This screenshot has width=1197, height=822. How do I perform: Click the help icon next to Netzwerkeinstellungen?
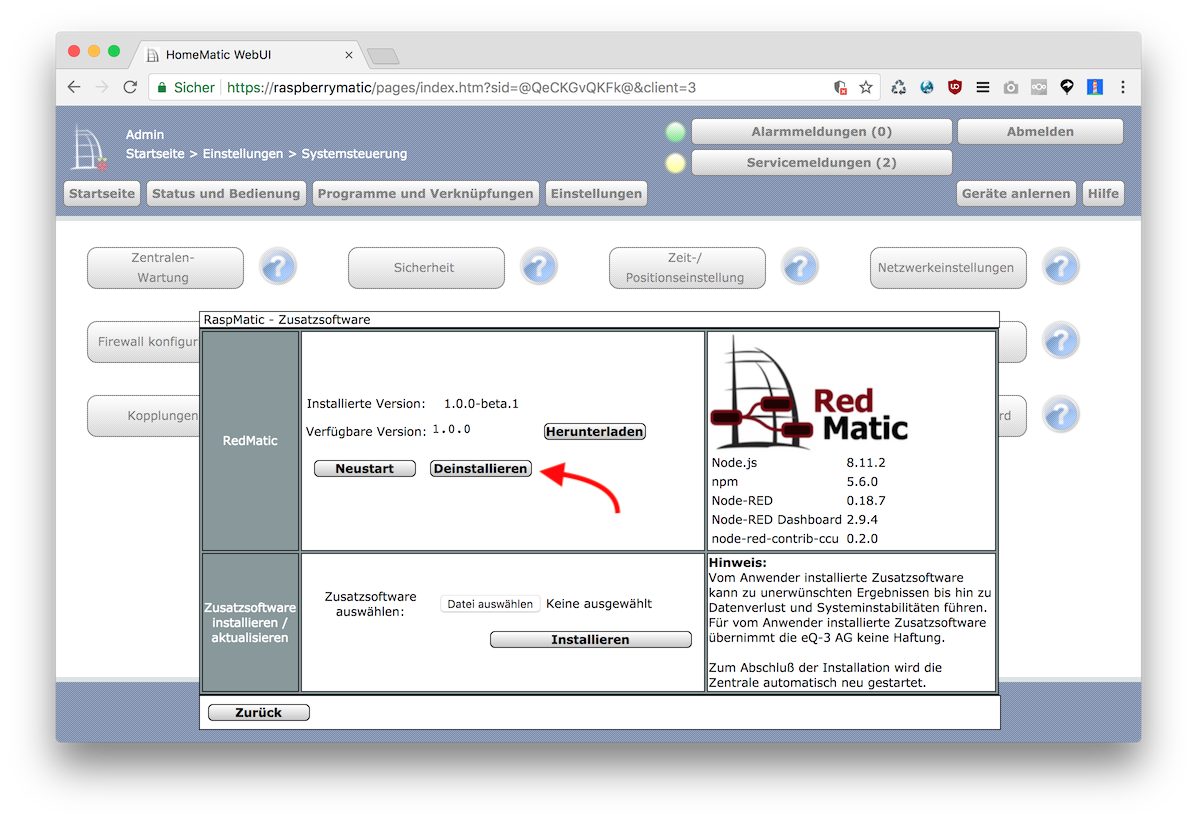point(1061,267)
